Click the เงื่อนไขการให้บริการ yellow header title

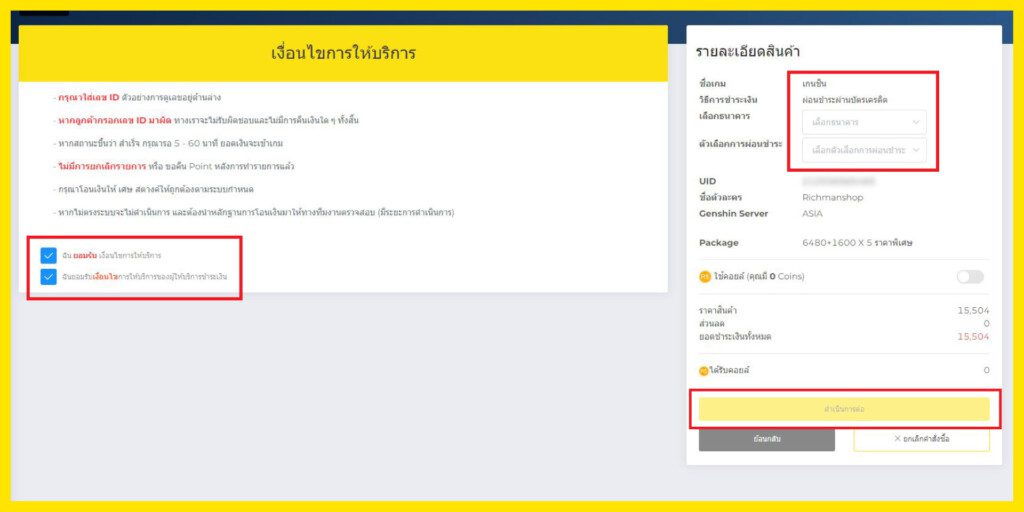(343, 53)
